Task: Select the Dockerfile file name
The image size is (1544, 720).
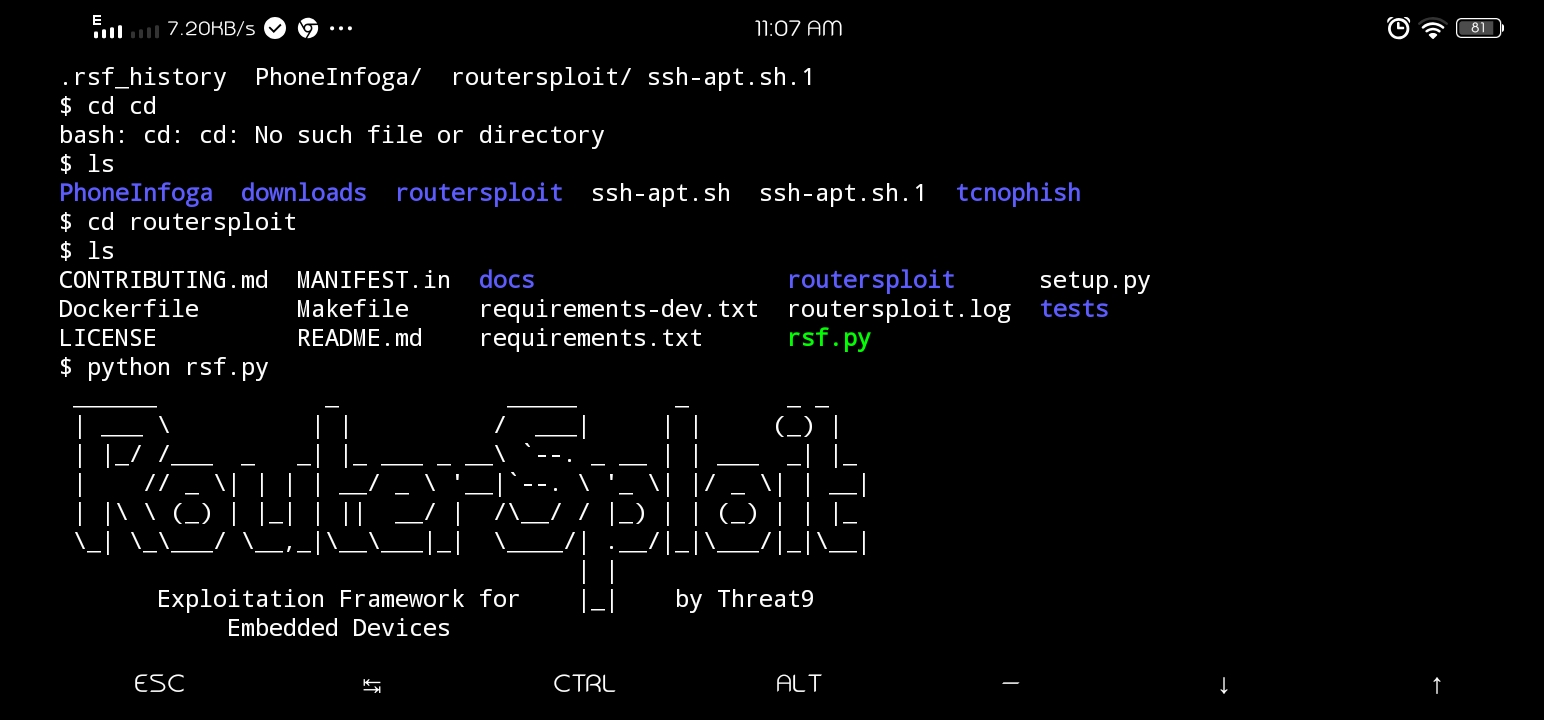Action: pos(129,309)
